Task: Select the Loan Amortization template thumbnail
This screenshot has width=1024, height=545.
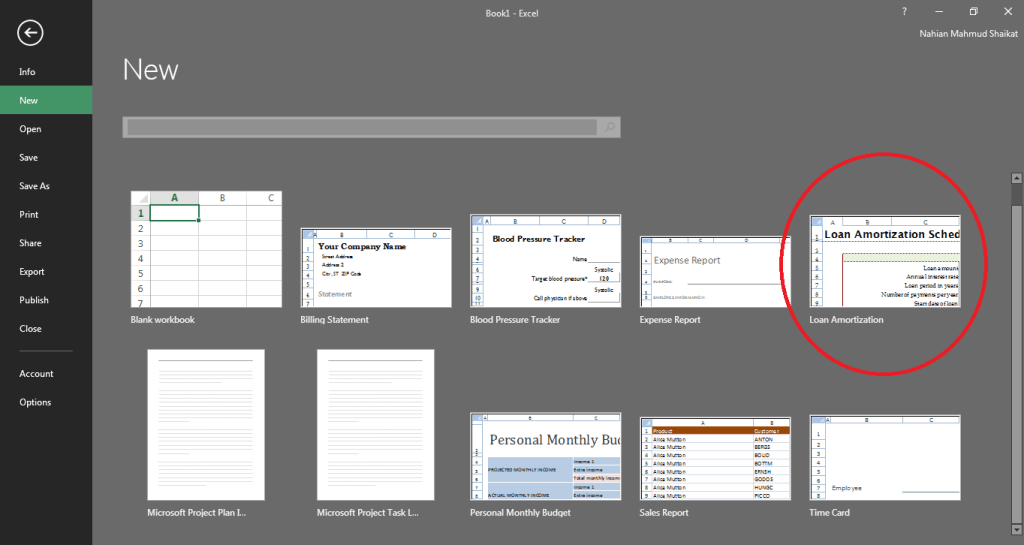Action: click(x=885, y=261)
